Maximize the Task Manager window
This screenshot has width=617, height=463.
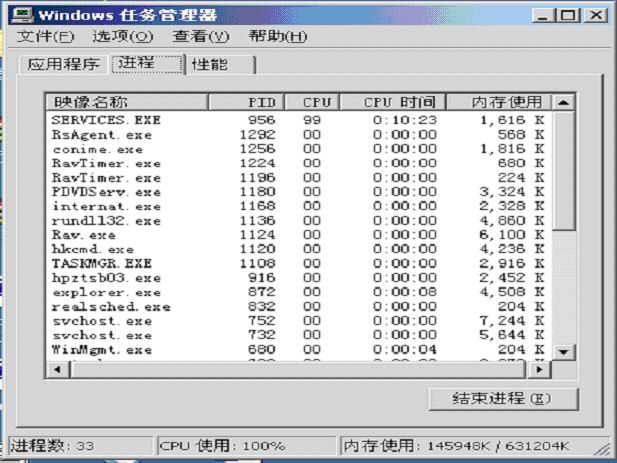pyautogui.click(x=568, y=15)
